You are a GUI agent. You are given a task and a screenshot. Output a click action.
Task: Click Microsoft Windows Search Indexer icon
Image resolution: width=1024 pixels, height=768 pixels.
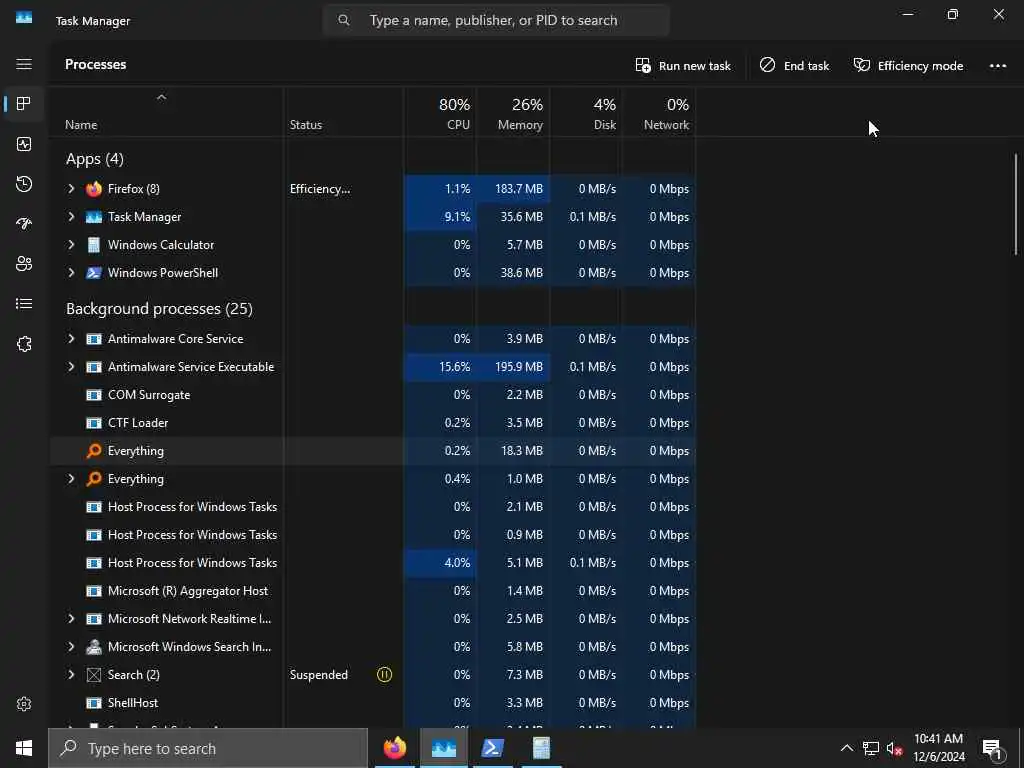tap(94, 647)
